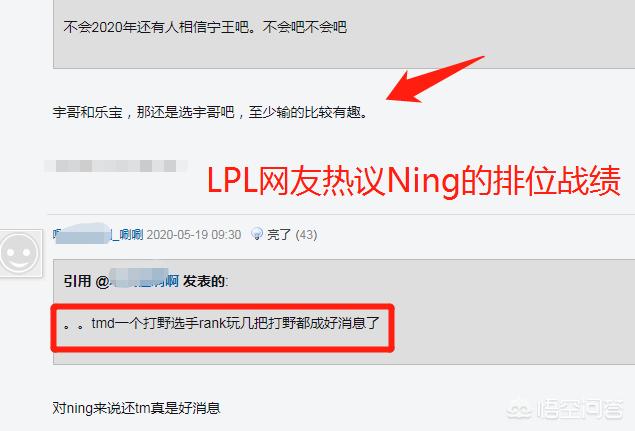Open the commenter username ending in 唰唰

pyautogui.click(x=98, y=234)
